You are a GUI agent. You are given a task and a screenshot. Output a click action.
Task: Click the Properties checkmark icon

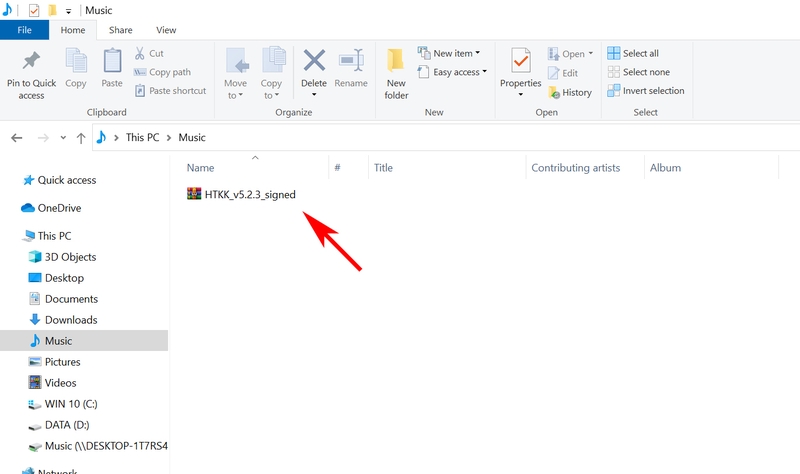pos(521,61)
